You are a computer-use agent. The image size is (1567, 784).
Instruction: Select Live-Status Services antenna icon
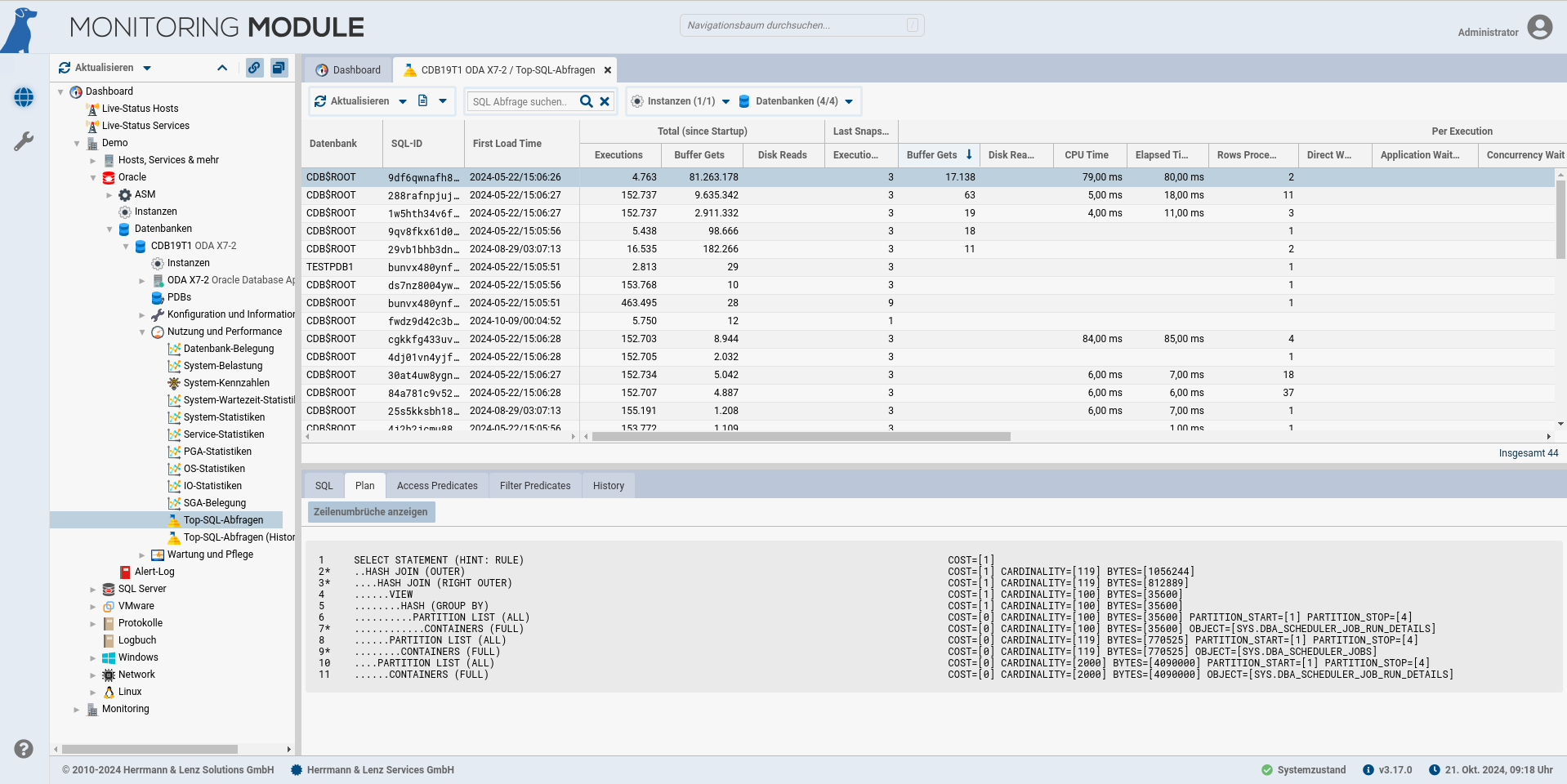point(92,126)
